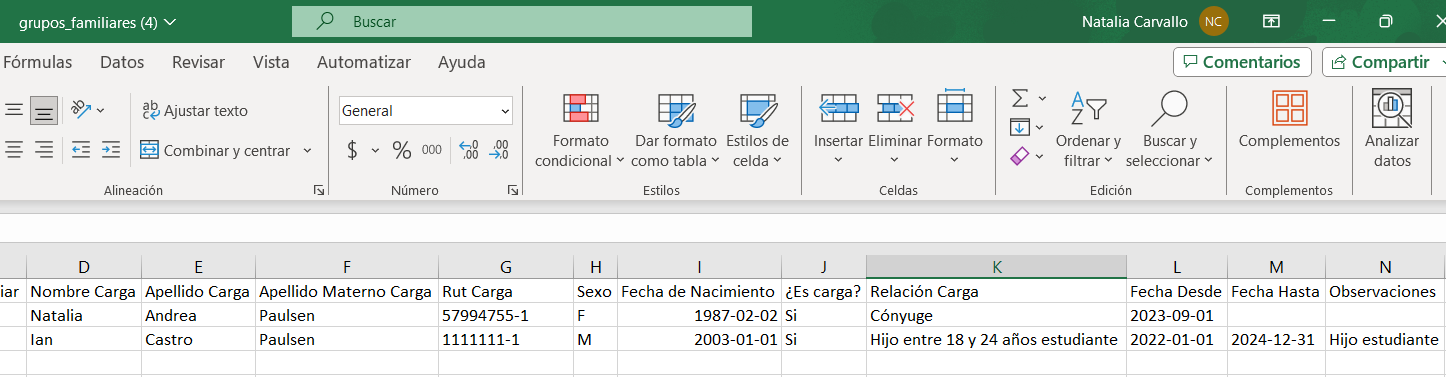Click the Eliminar cells icon
The height and width of the screenshot is (377, 1446).
[895, 107]
